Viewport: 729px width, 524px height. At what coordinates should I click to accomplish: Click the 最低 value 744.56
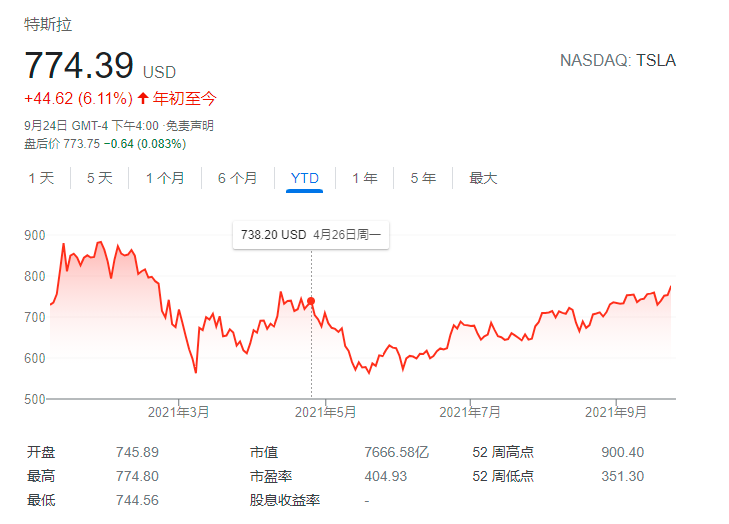tap(137, 501)
